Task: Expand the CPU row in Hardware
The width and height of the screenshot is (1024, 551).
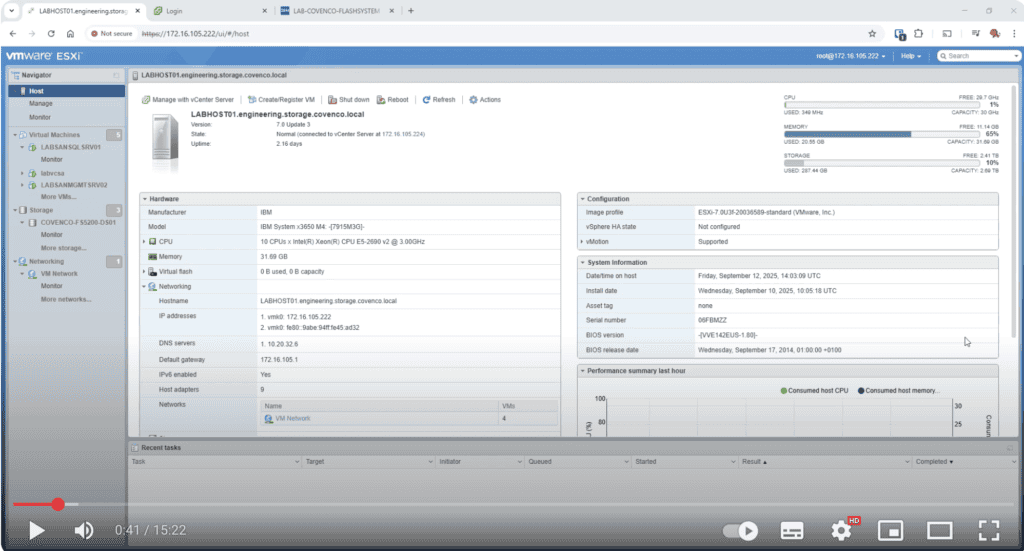Action: tap(144, 241)
